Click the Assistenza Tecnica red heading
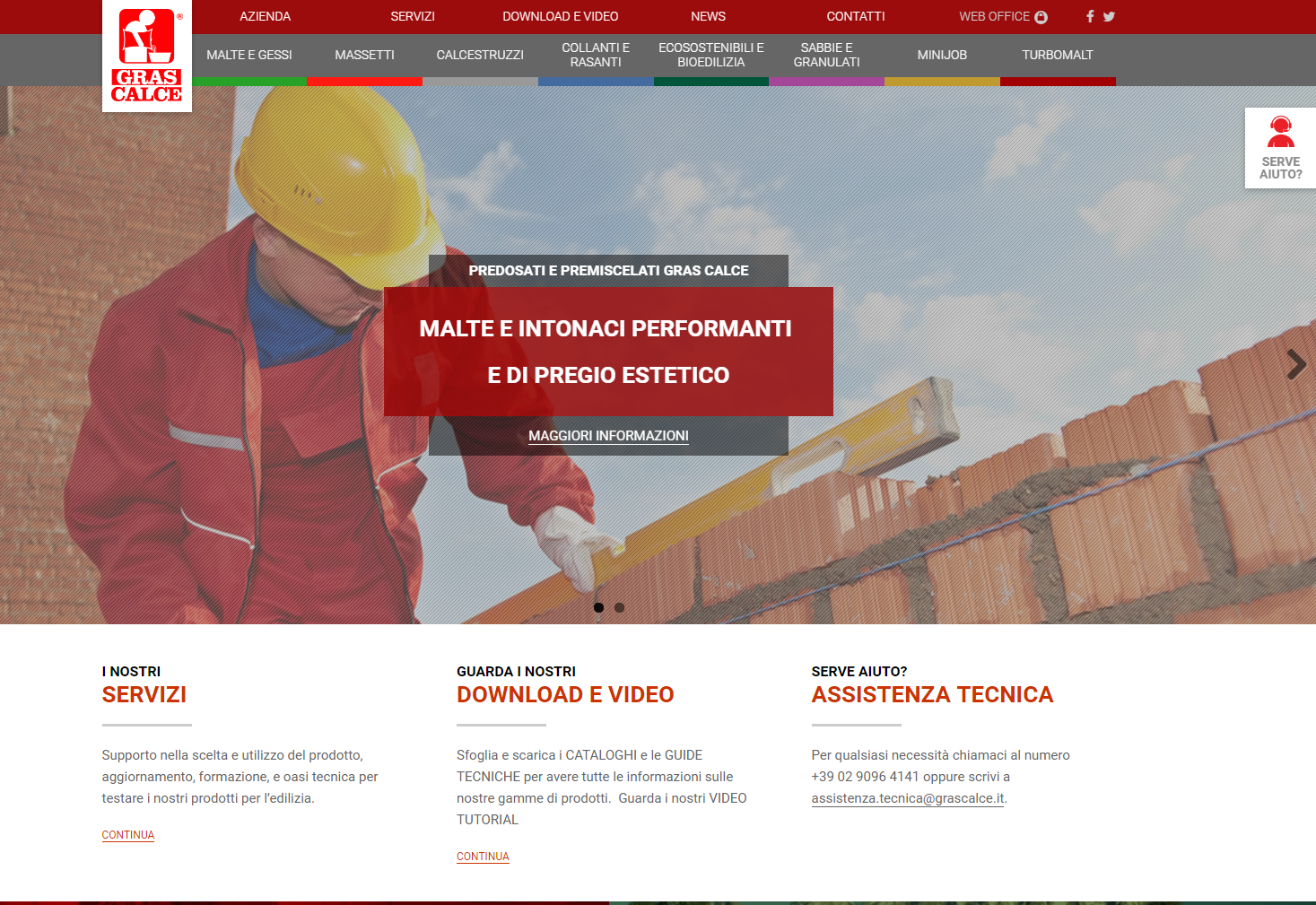 coord(932,695)
